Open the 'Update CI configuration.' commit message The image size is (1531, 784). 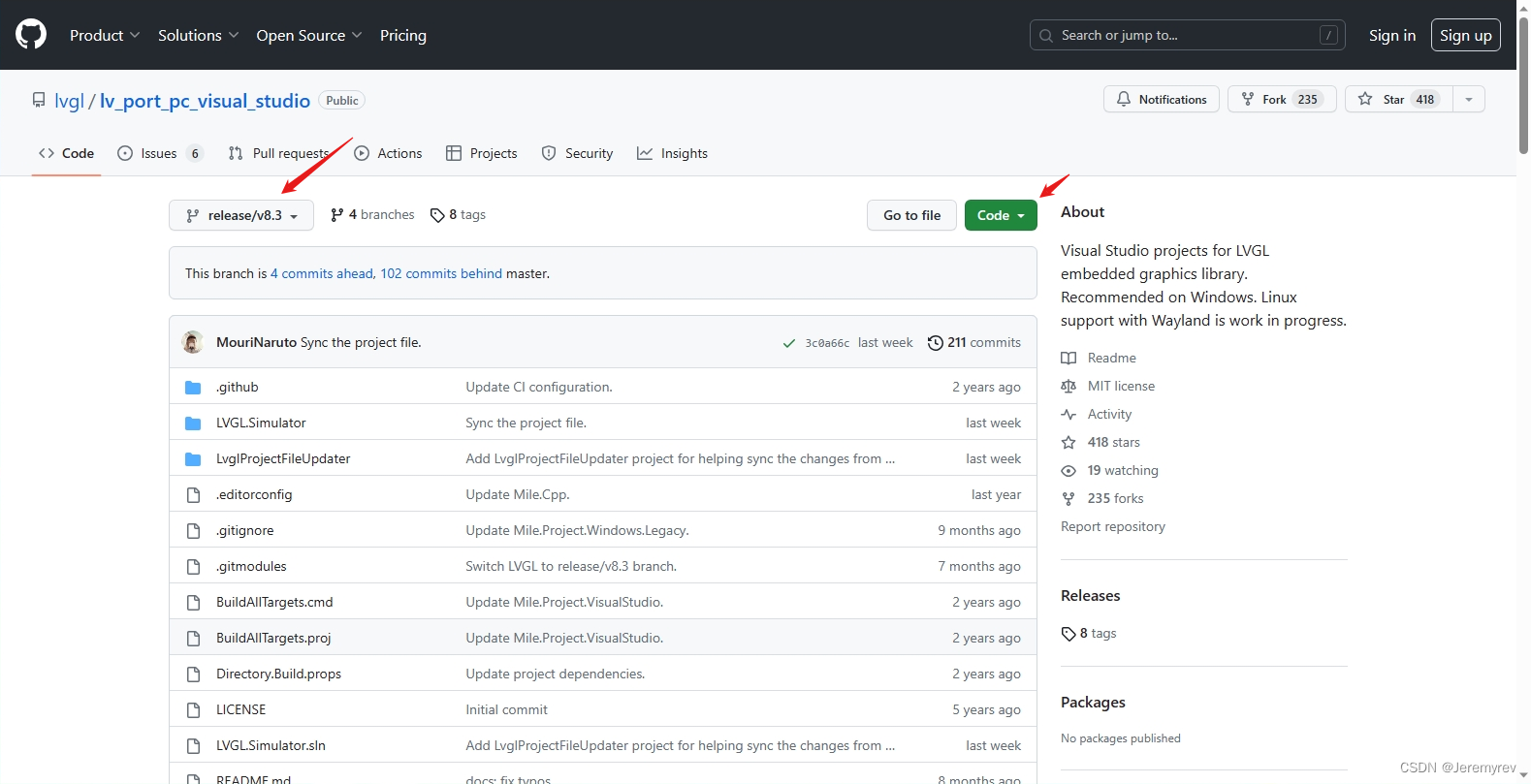[x=539, y=387]
